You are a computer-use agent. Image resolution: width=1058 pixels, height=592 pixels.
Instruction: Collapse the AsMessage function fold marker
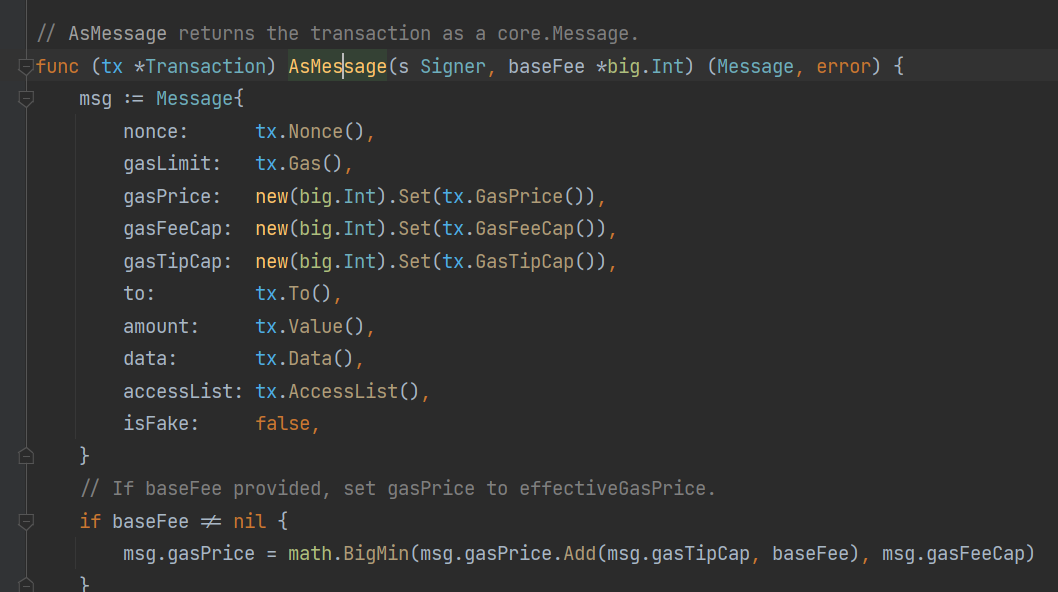tap(26, 67)
